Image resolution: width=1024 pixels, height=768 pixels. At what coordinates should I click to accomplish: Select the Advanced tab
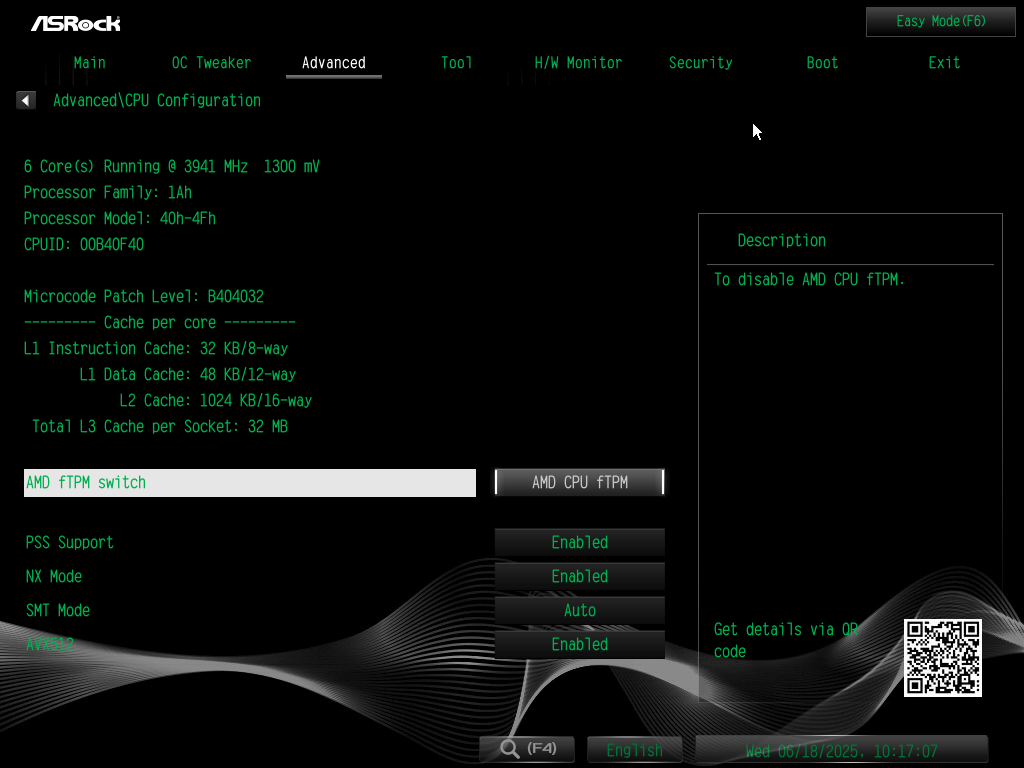point(334,63)
